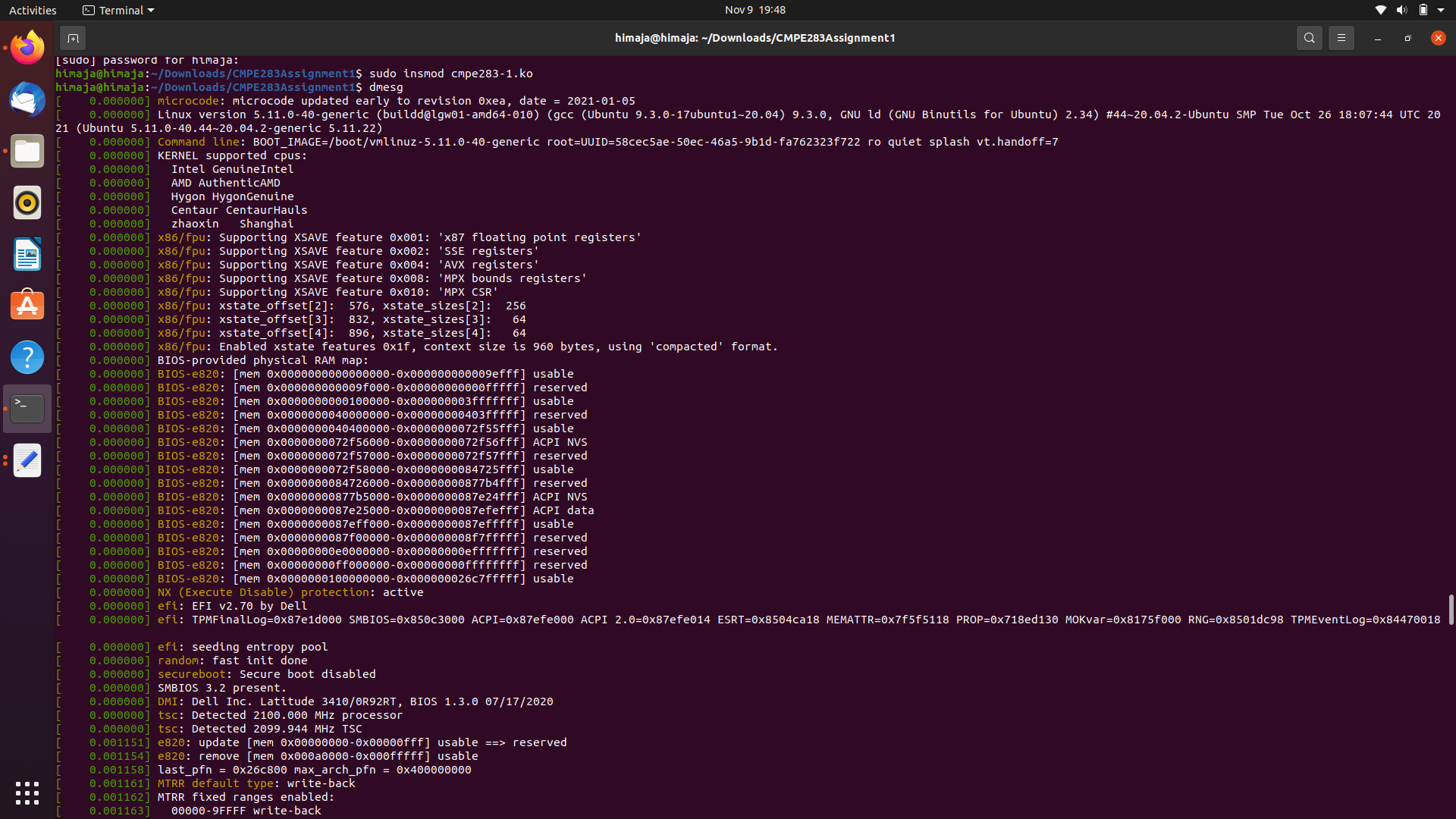Minimize the terminal window
Image resolution: width=1456 pixels, height=819 pixels.
point(1377,38)
